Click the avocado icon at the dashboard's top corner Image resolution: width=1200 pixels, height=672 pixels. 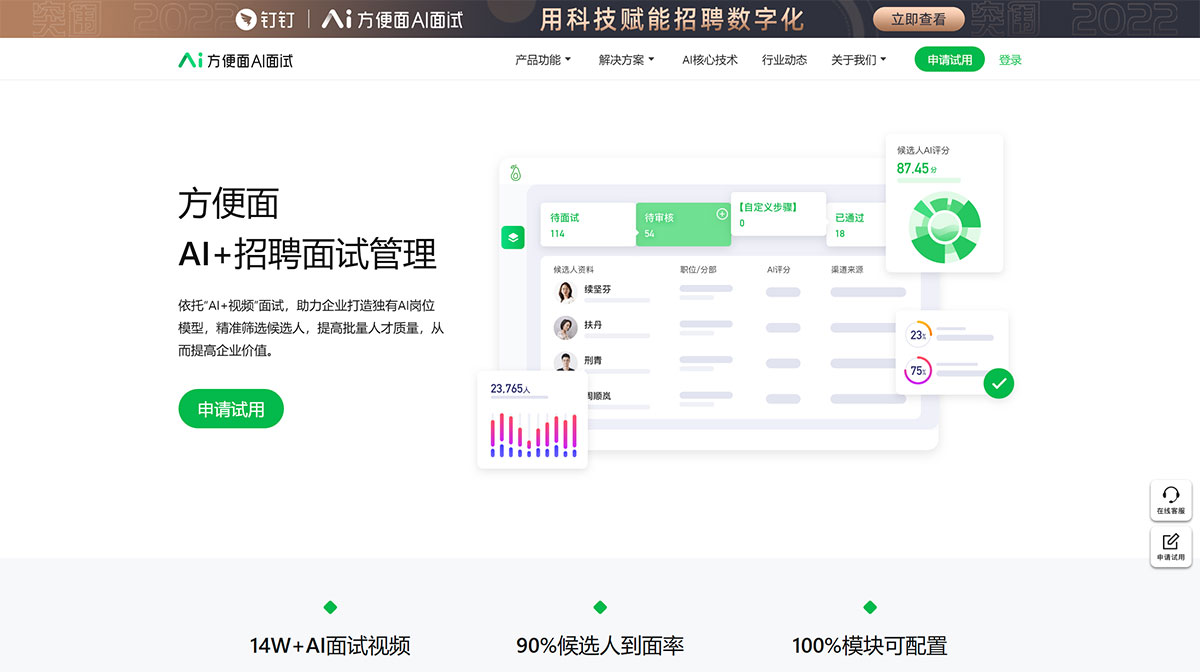point(516,172)
